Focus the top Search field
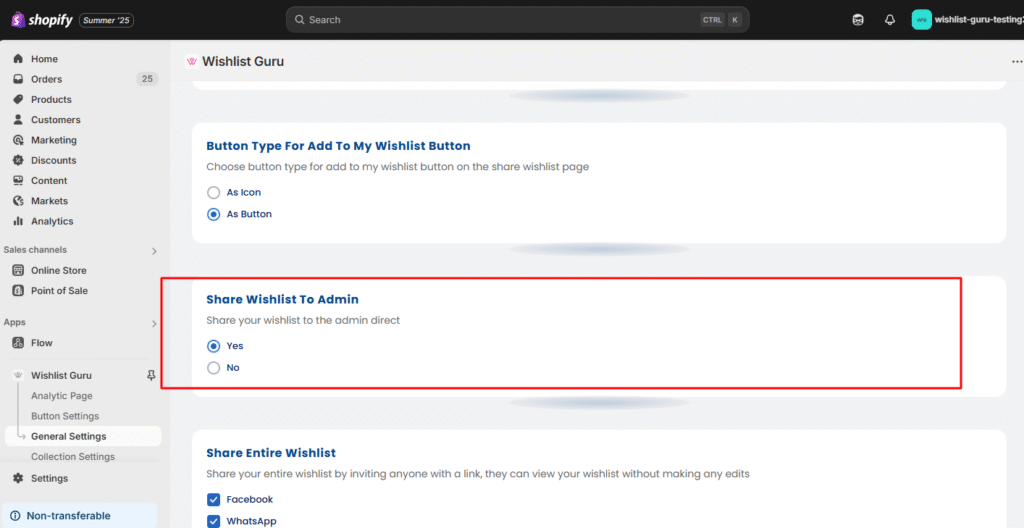1024x528 pixels. (x=517, y=20)
